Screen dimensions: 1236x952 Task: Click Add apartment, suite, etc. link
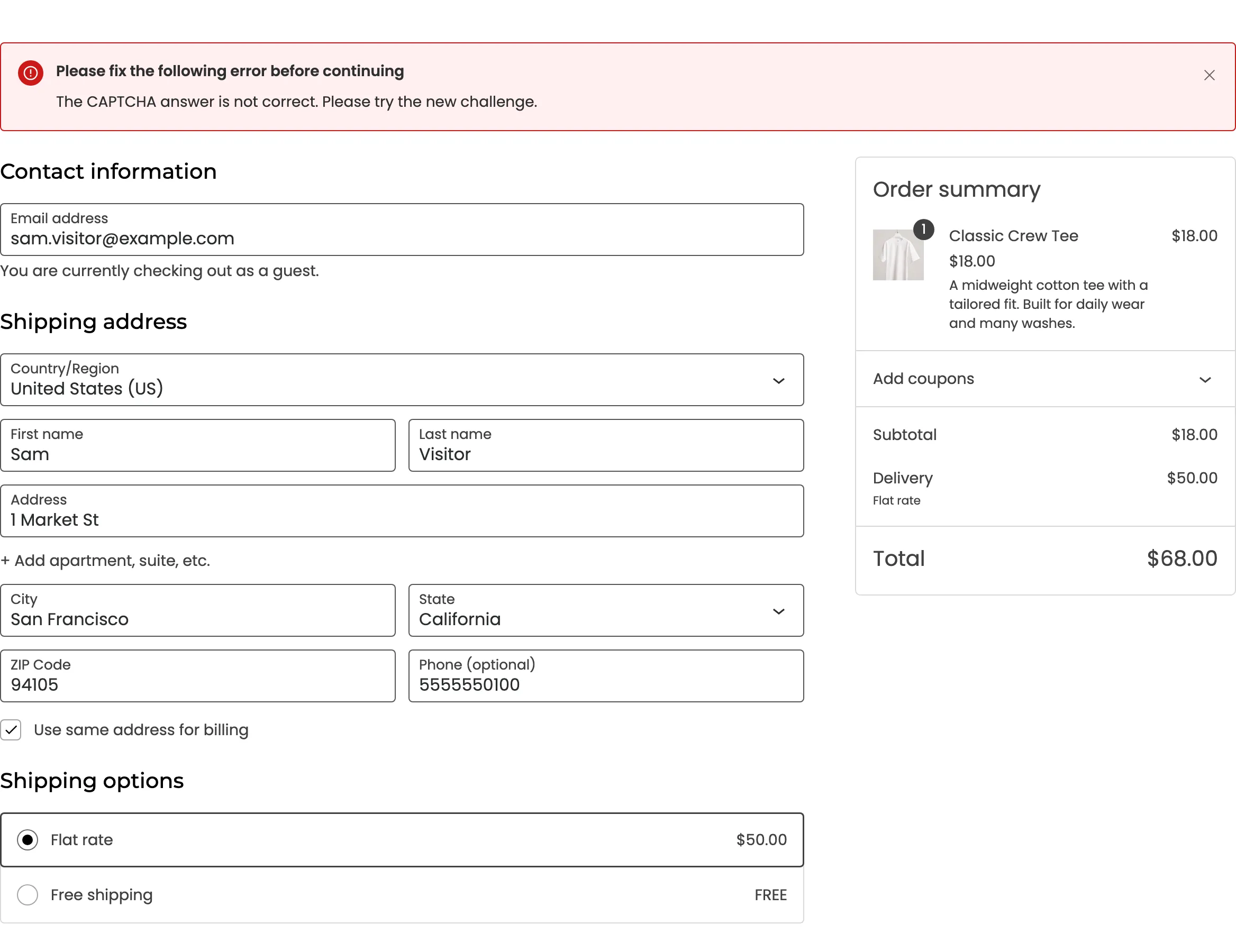tap(105, 561)
